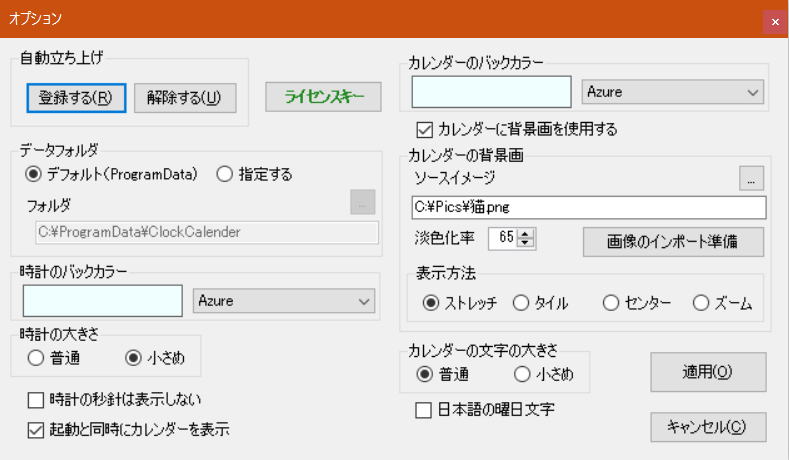Screen dimensions: 789x460
Task: Click 画像のインポート準備 button
Action: click(673, 242)
